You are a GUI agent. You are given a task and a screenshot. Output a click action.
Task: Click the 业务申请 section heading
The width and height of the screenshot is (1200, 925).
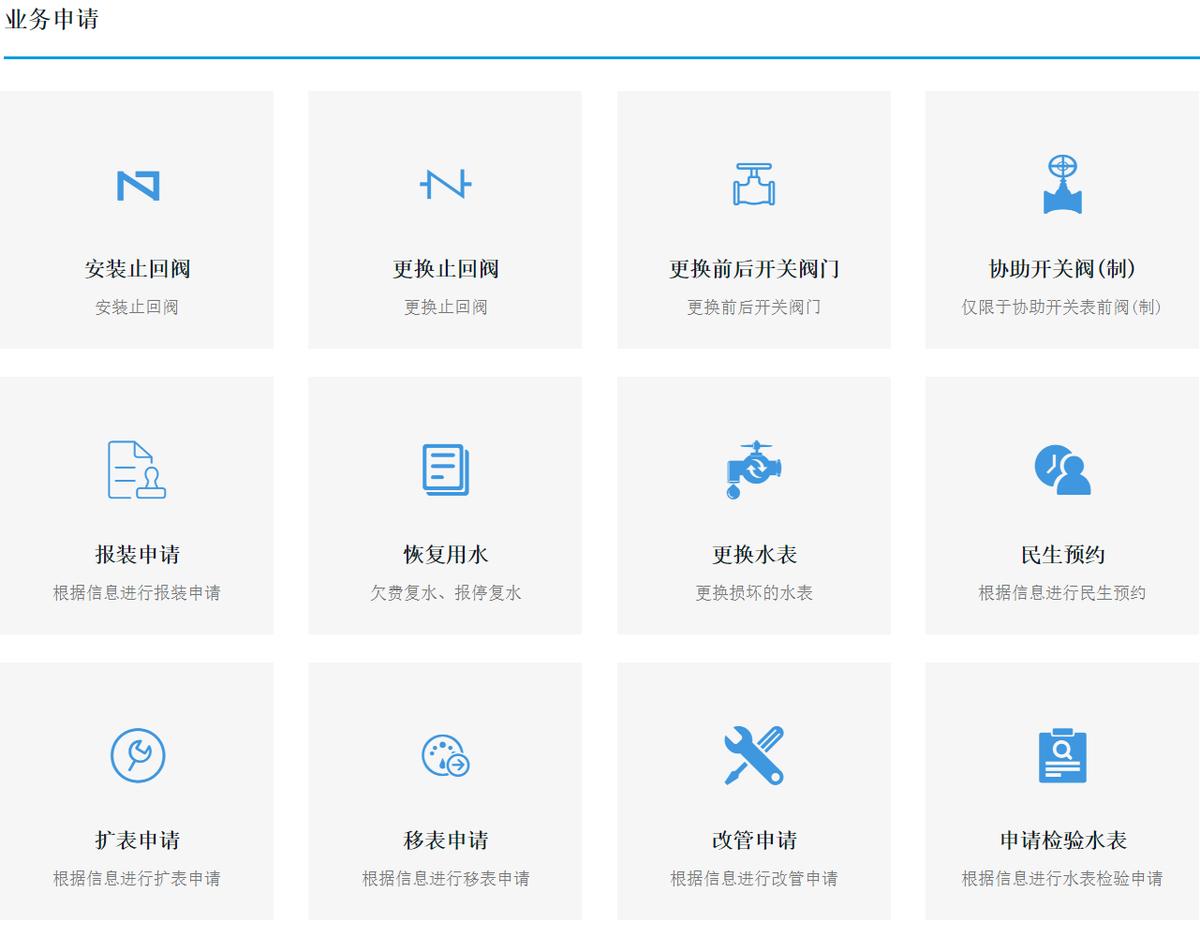[x=52, y=19]
